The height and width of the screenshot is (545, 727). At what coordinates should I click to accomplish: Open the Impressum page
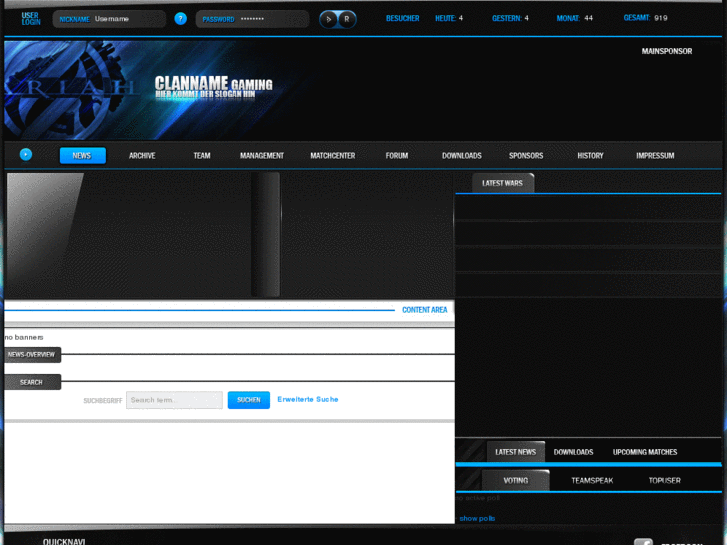click(x=655, y=156)
